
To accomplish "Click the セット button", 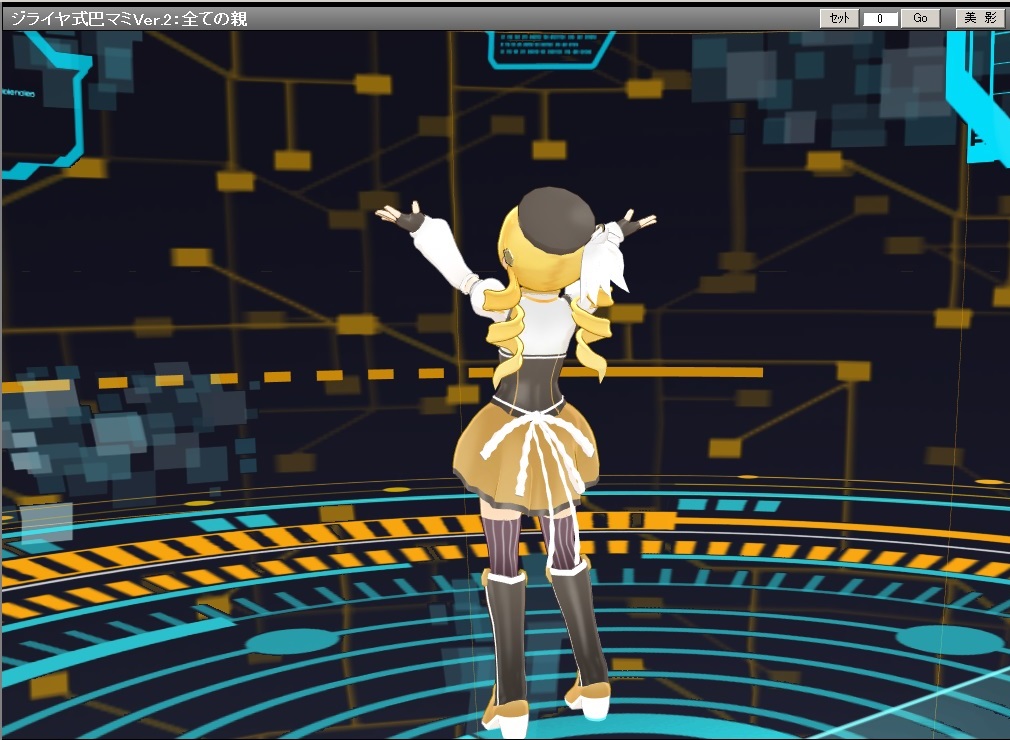I will tap(839, 18).
